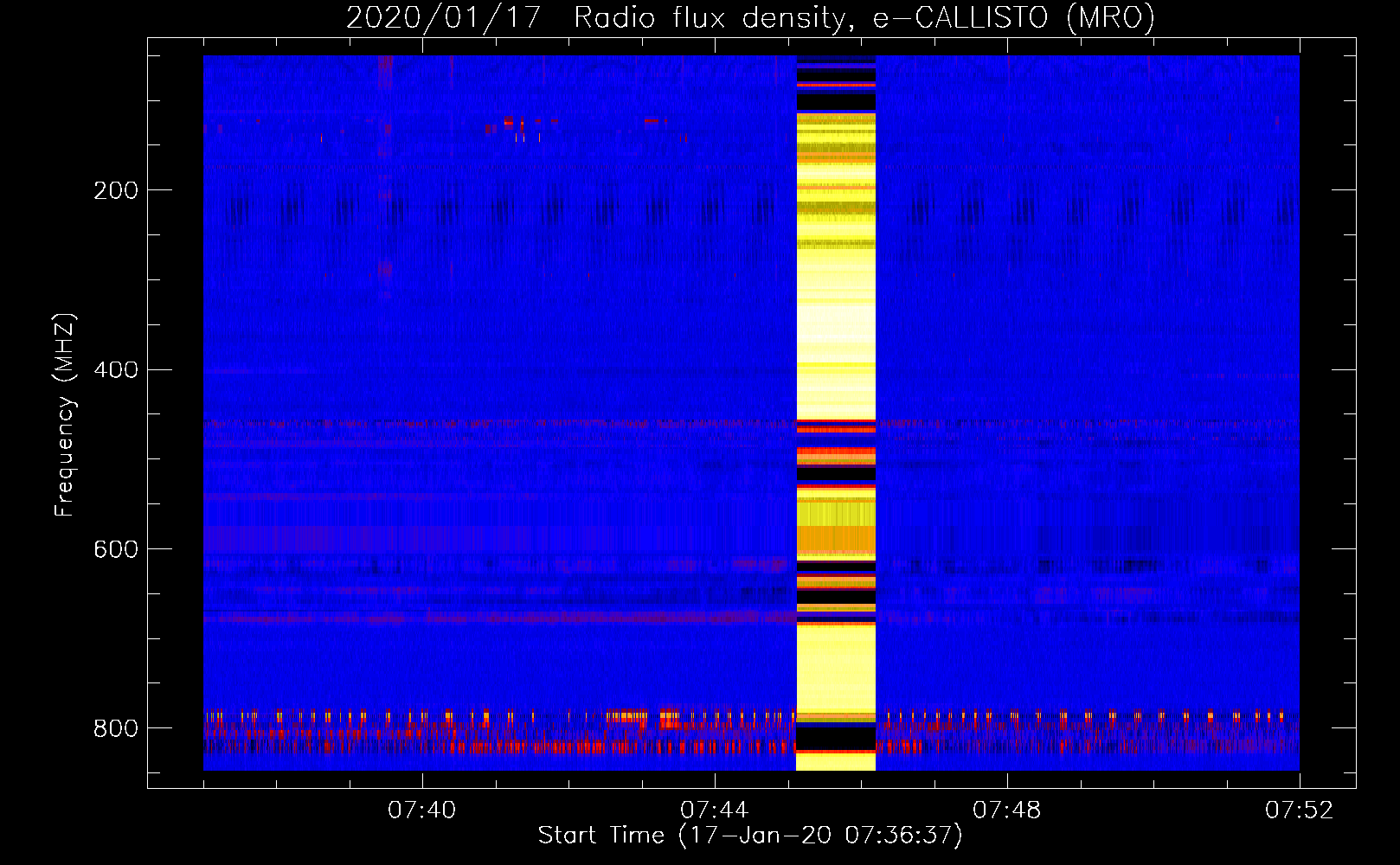Click the 07:52 time tick label
The width and height of the screenshot is (1400, 865).
(x=1300, y=810)
